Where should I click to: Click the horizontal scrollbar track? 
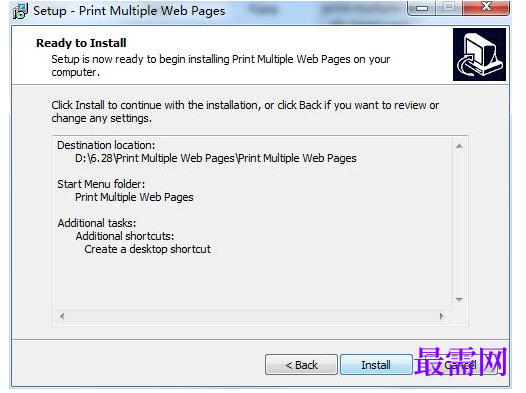pyautogui.click(x=252, y=316)
